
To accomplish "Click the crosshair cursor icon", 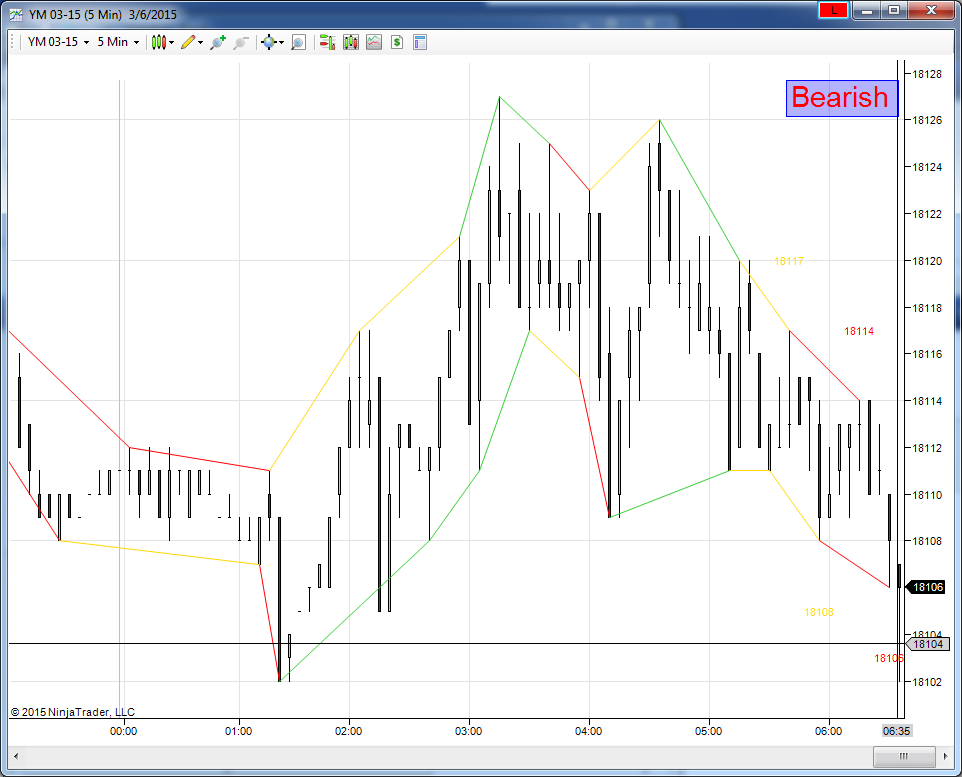I will [268, 42].
